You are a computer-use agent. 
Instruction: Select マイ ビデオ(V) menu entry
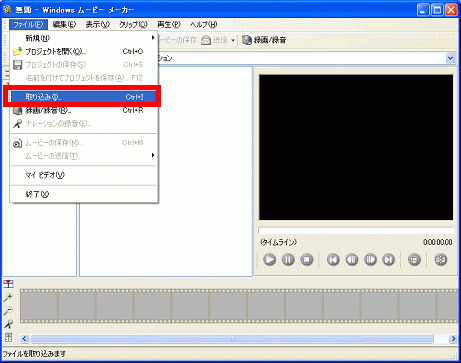pyautogui.click(x=84, y=175)
